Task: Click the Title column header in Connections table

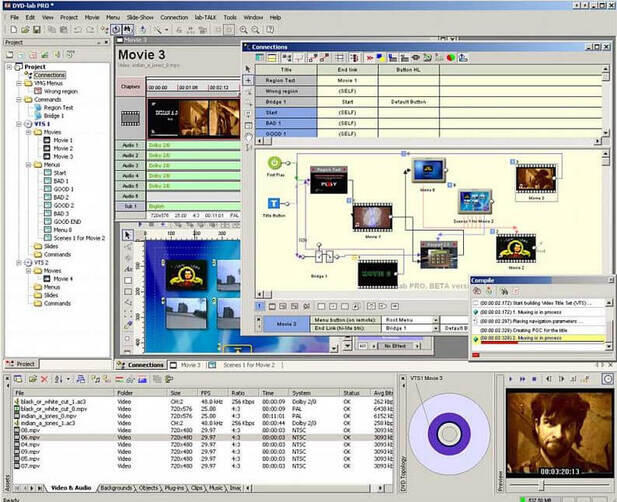Action: pyautogui.click(x=286, y=70)
